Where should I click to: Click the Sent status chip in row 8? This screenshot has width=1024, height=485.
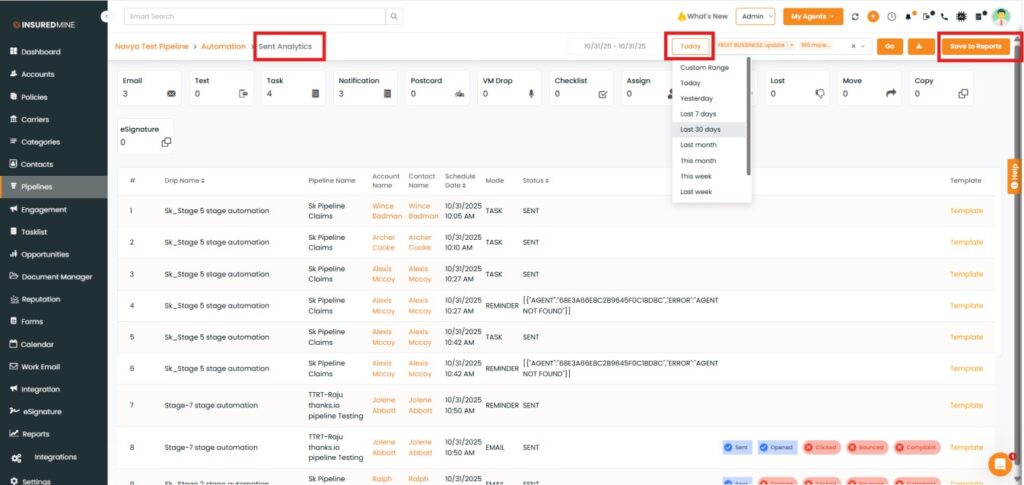tap(737, 447)
